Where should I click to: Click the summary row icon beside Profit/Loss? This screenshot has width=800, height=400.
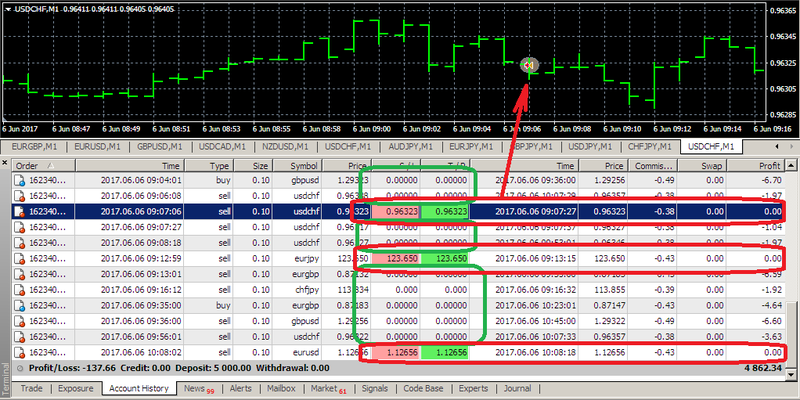tap(20, 368)
